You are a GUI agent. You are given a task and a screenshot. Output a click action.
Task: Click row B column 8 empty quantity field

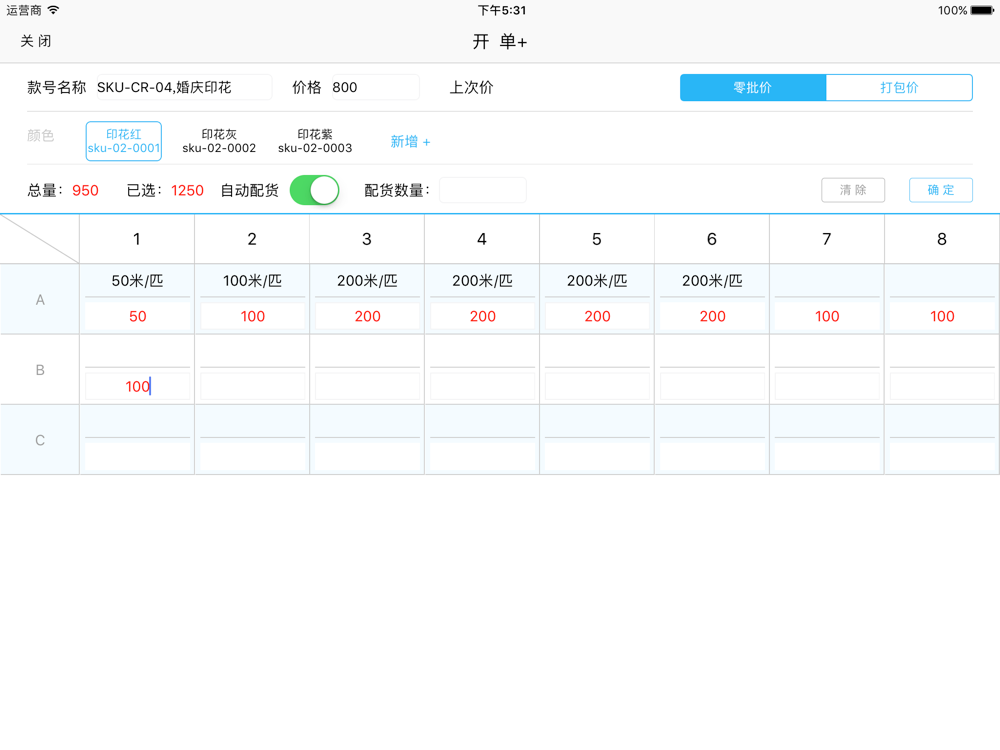942,386
